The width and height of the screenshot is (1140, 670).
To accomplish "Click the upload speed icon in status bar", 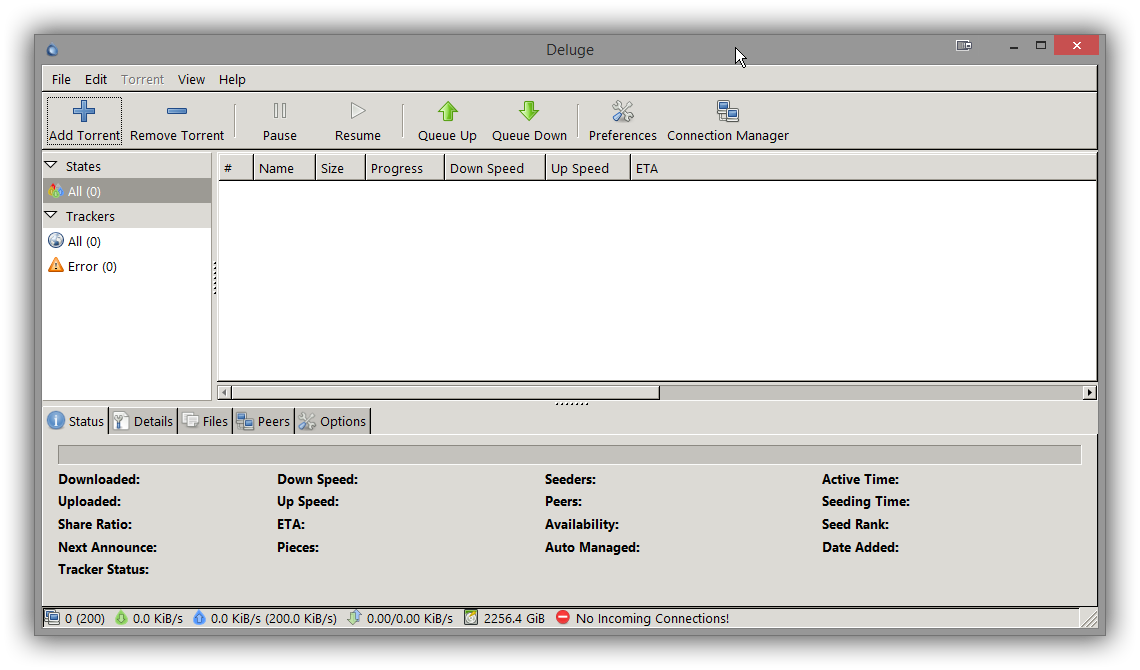I will 199,618.
